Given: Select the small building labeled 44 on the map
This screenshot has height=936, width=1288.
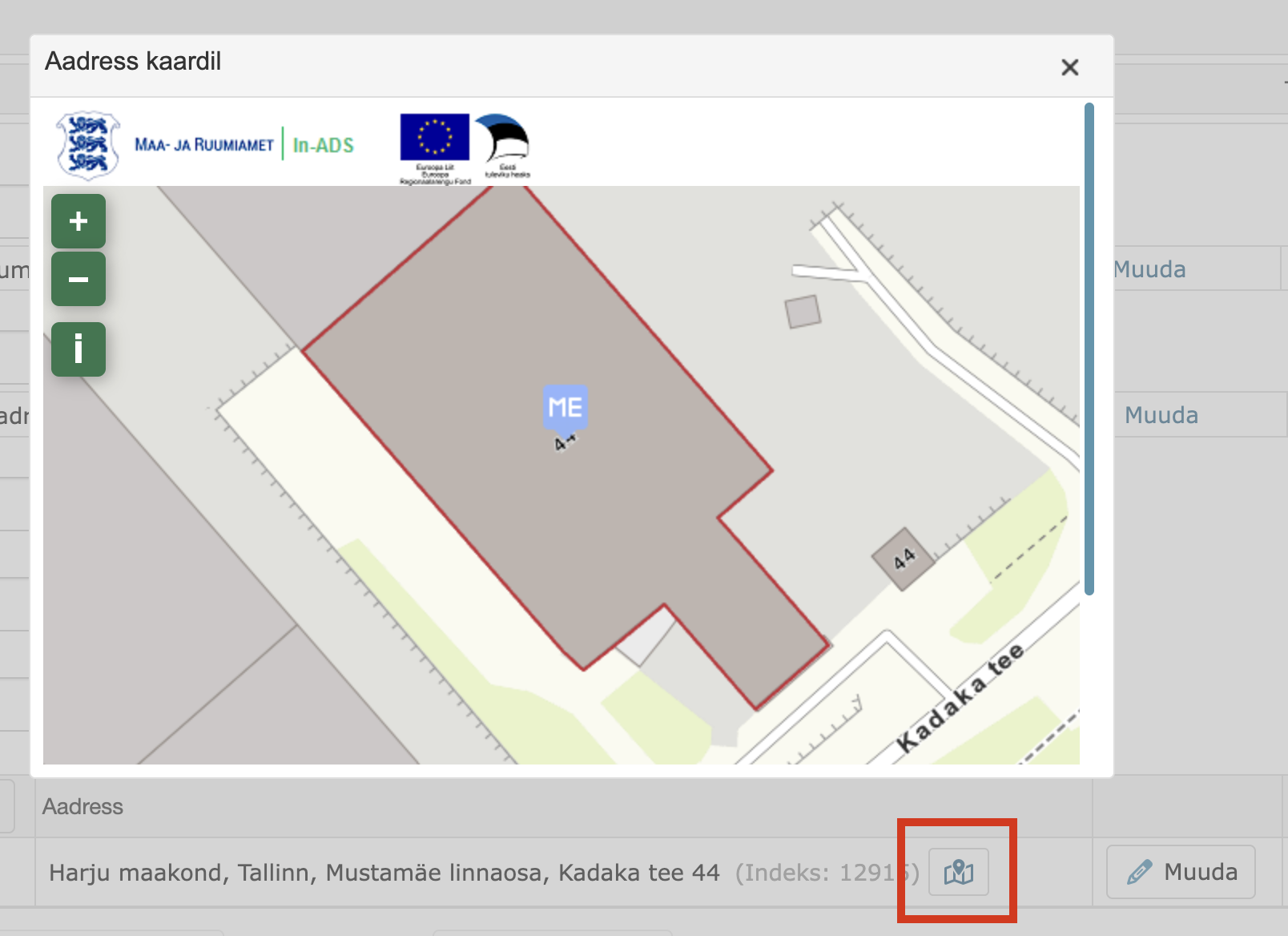Looking at the screenshot, I should coord(904,559).
